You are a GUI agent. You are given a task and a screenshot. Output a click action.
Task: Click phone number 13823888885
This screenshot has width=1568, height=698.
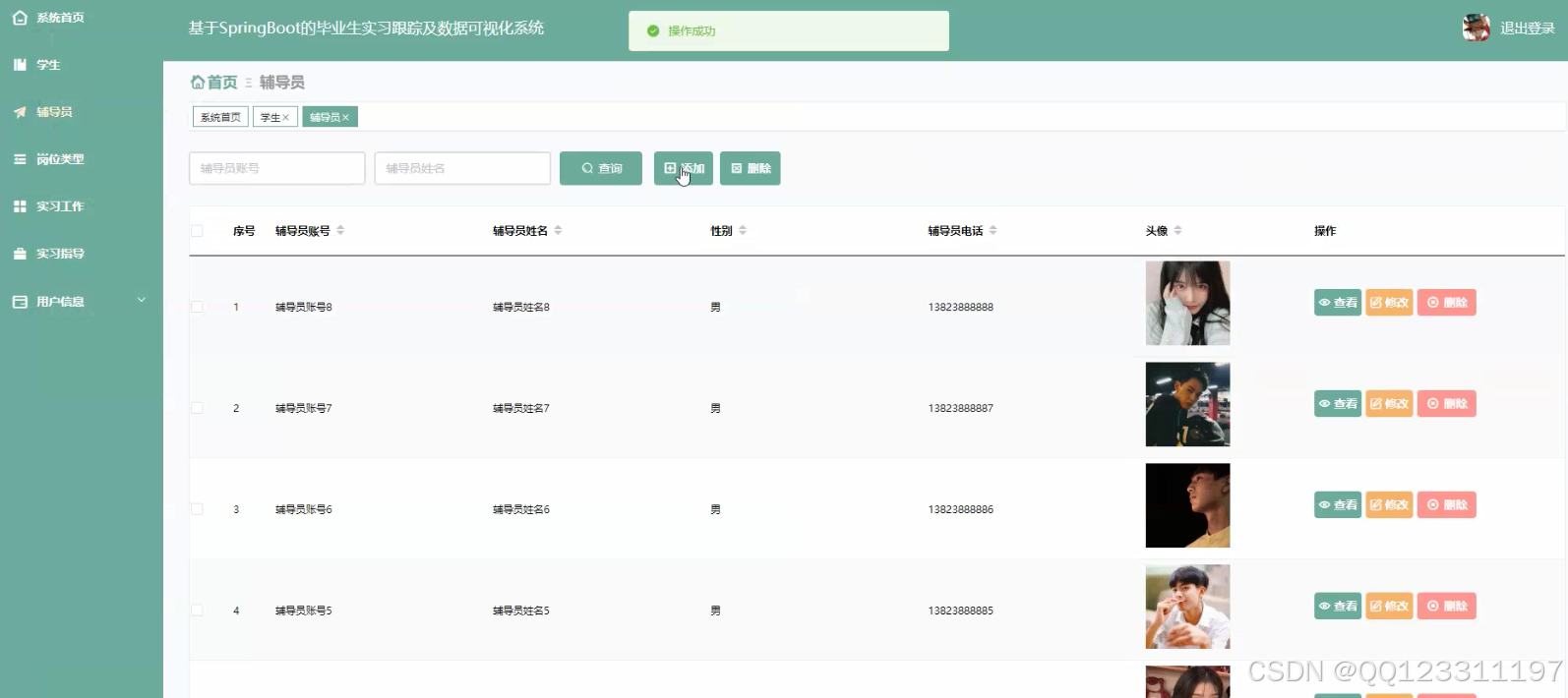pyautogui.click(x=961, y=611)
